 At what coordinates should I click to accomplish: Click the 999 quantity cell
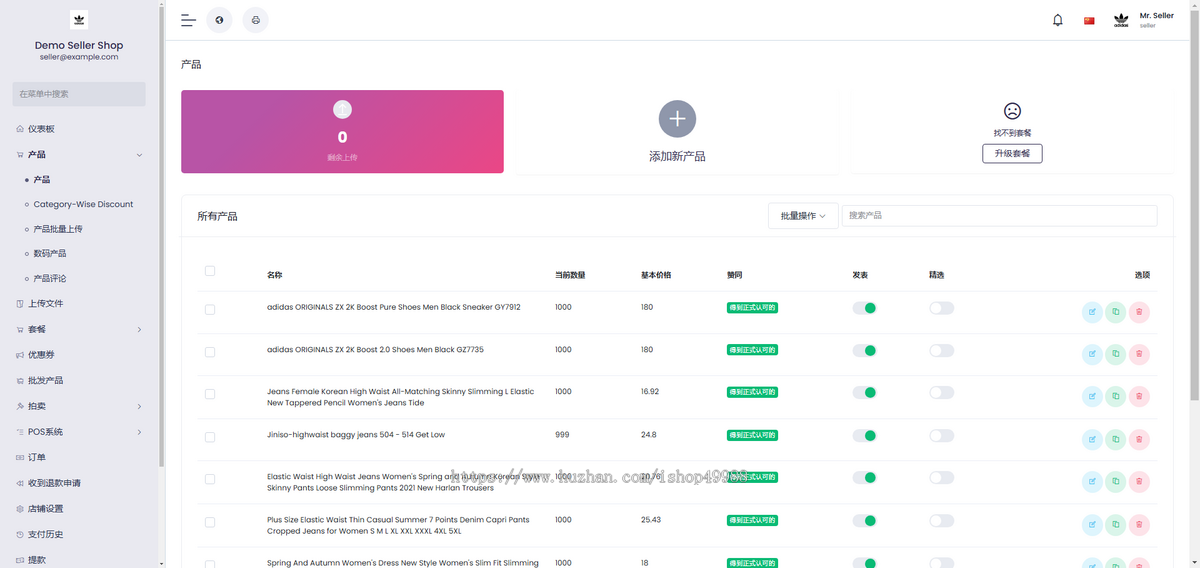(563, 435)
